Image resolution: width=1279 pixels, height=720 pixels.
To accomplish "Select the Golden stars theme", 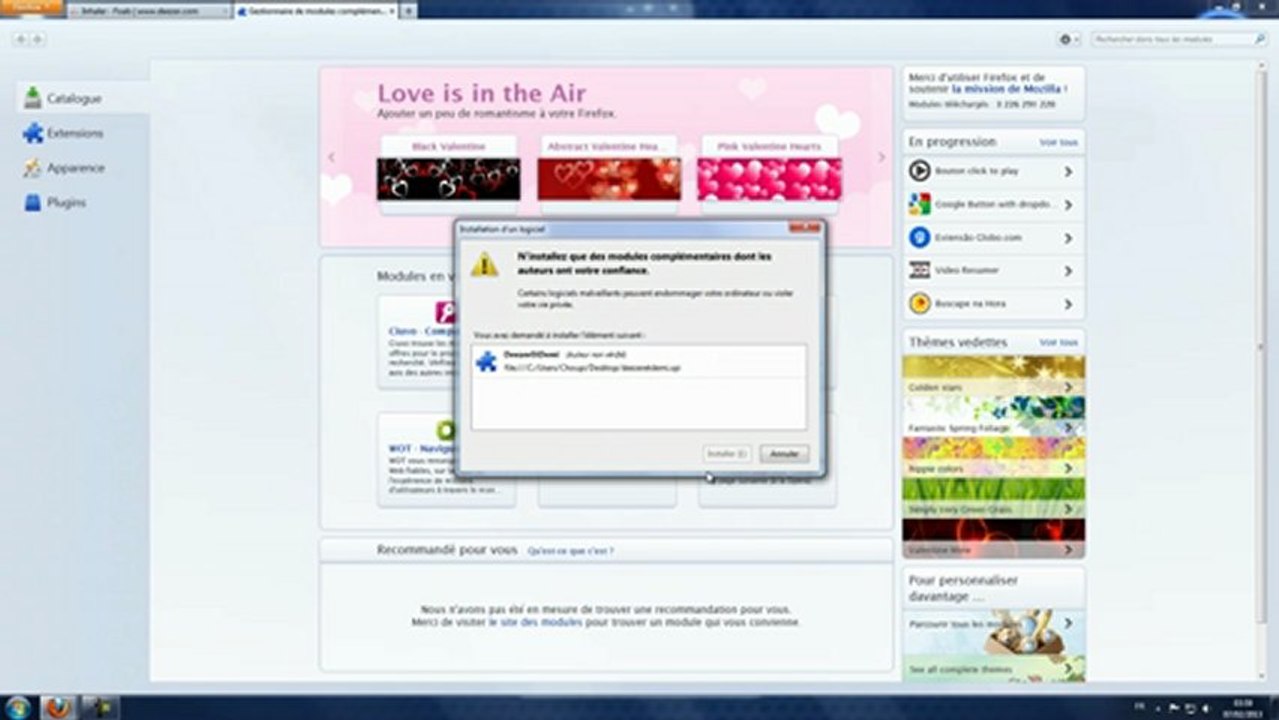I will tap(993, 375).
